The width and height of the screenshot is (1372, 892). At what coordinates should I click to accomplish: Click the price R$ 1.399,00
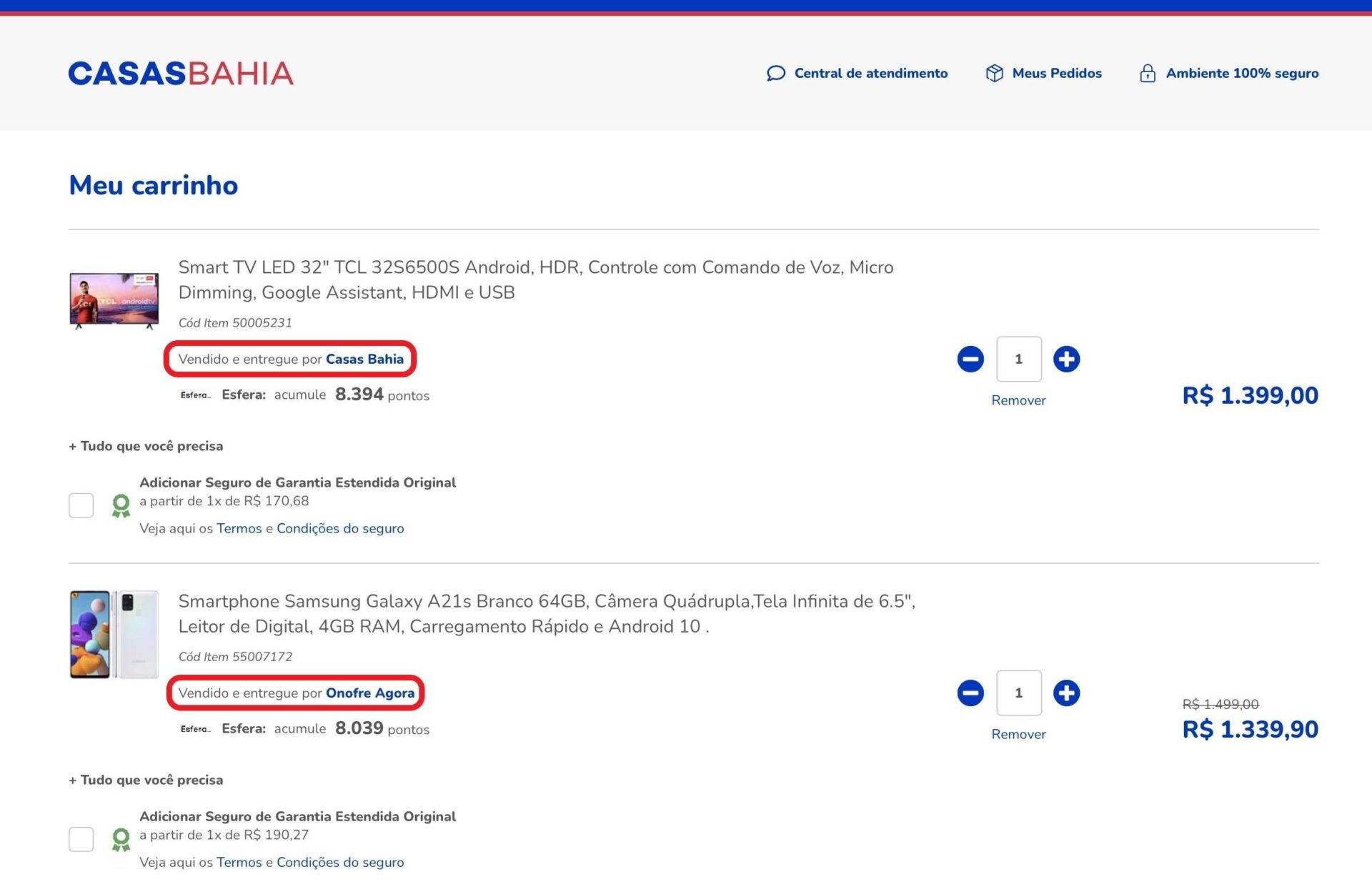point(1250,395)
